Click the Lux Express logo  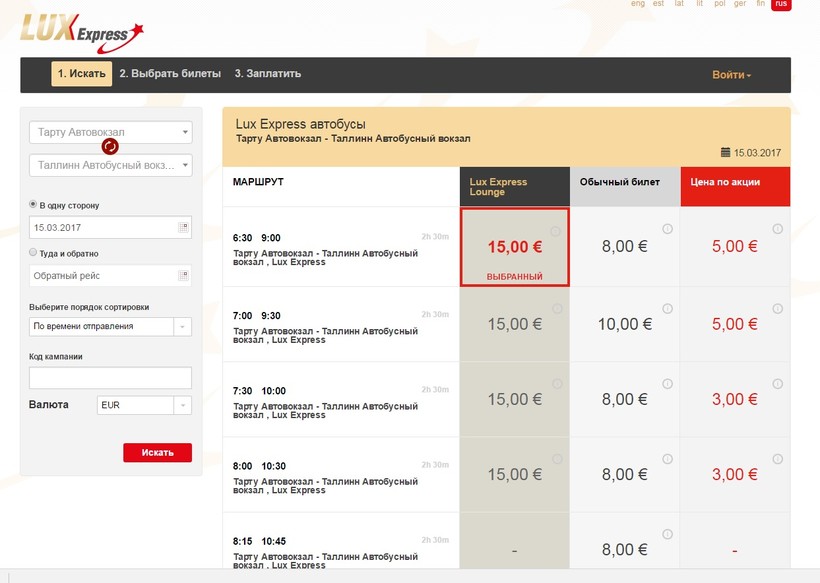[x=82, y=30]
